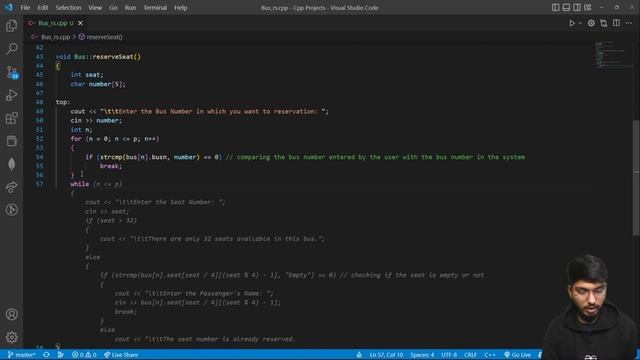Click Ln 57, Col 10 position indicator
Image resolution: width=640 pixels, height=360 pixels.
[386, 355]
